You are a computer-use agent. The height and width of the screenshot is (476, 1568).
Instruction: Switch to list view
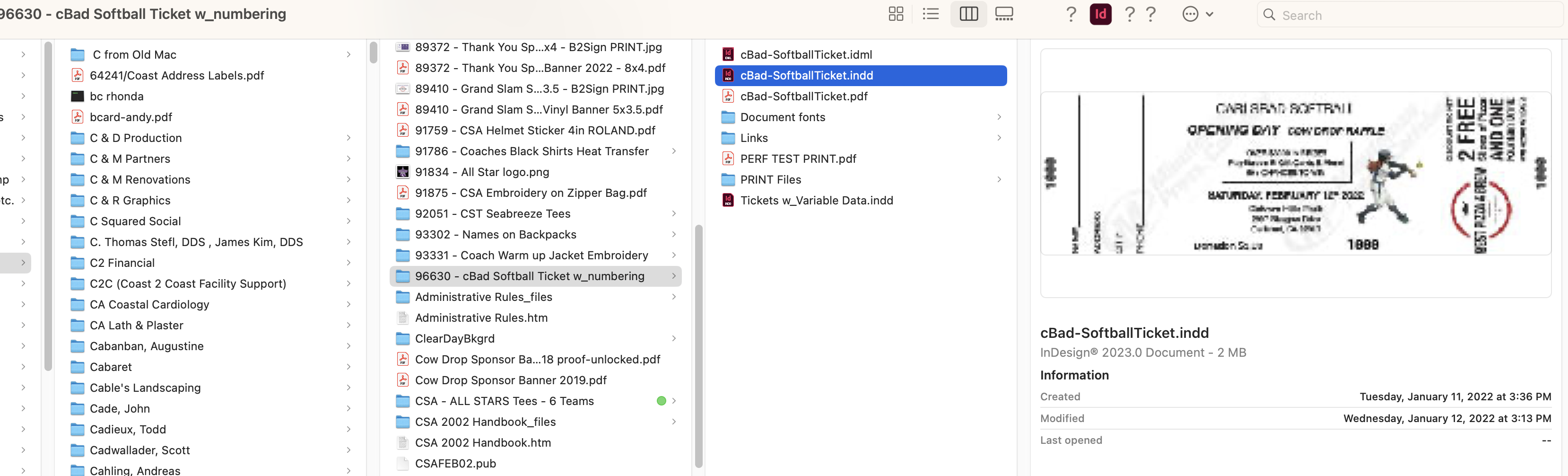click(931, 13)
